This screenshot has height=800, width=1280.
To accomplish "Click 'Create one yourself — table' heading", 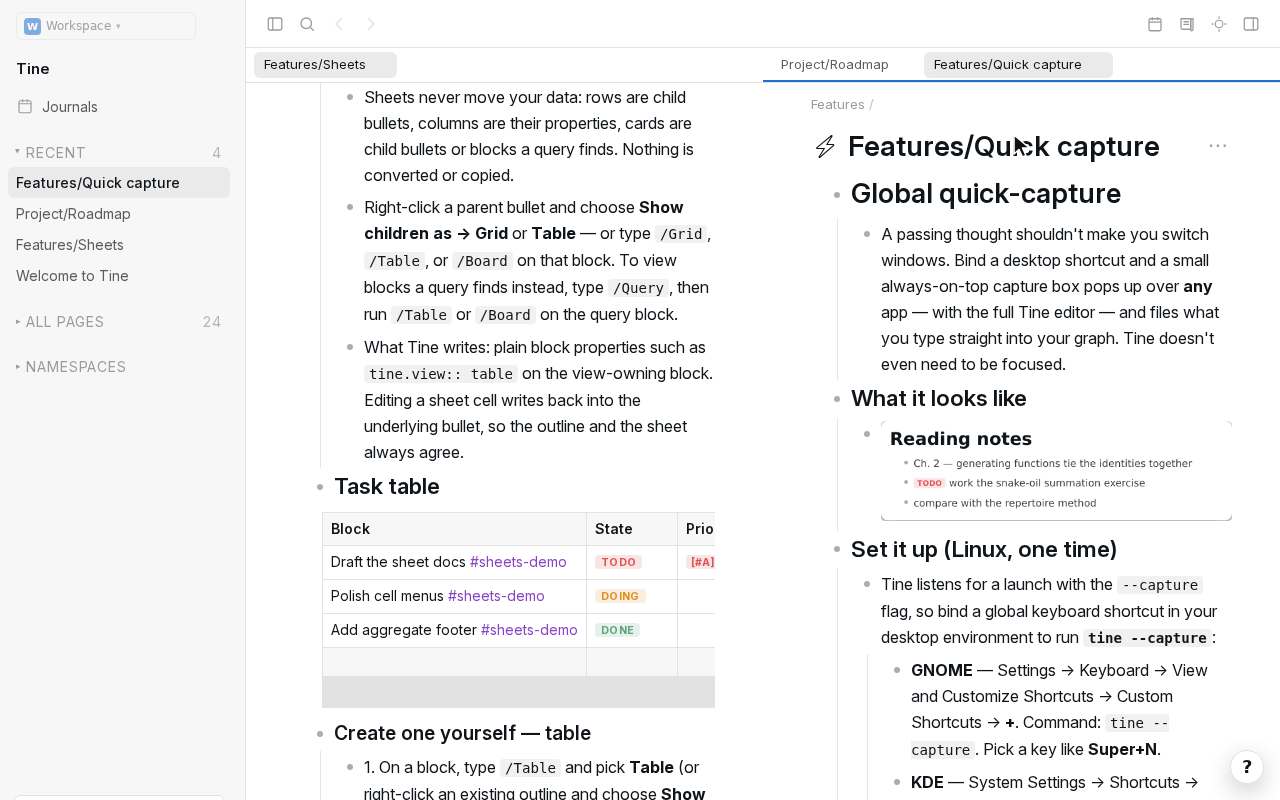I will 462,734.
